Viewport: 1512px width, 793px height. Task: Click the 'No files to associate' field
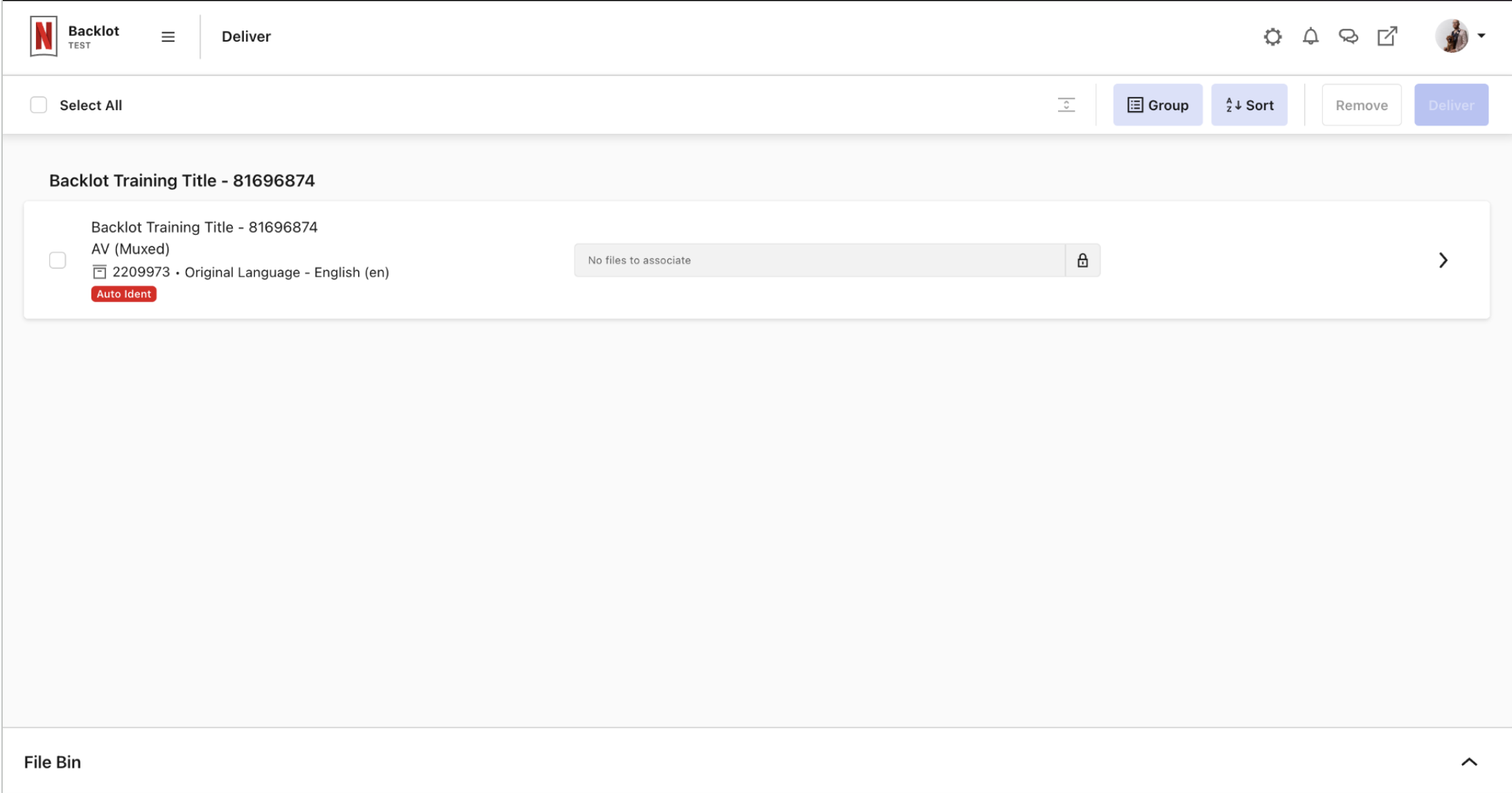pyautogui.click(x=820, y=260)
